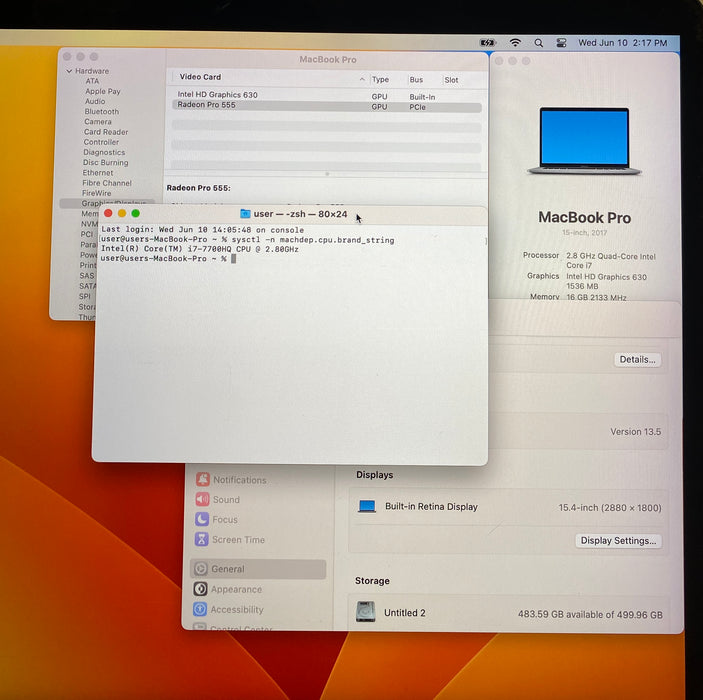The image size is (703, 700).
Task: Select ATA in System Information sidebar
Action: [92, 81]
